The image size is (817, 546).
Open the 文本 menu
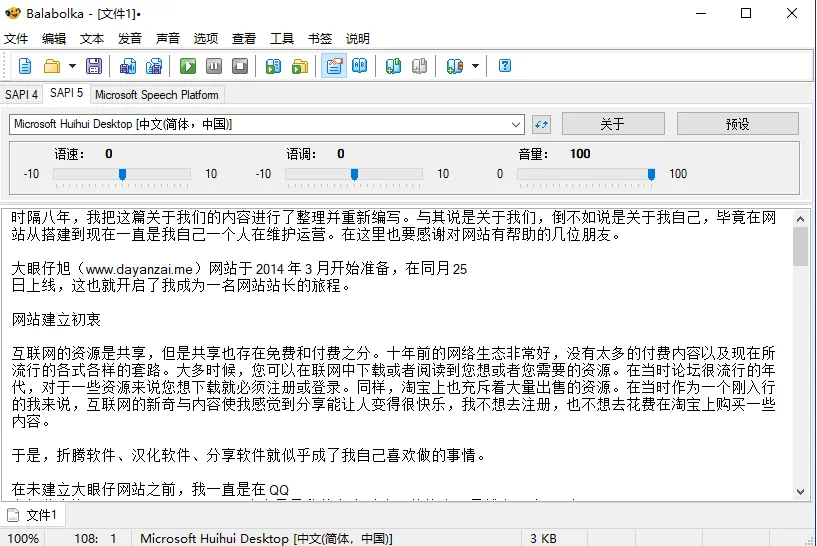point(92,39)
